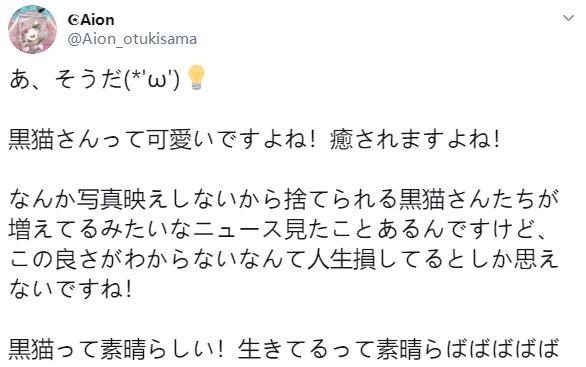
Task: Click the crescent moon icon before Aion
Action: coord(74,20)
